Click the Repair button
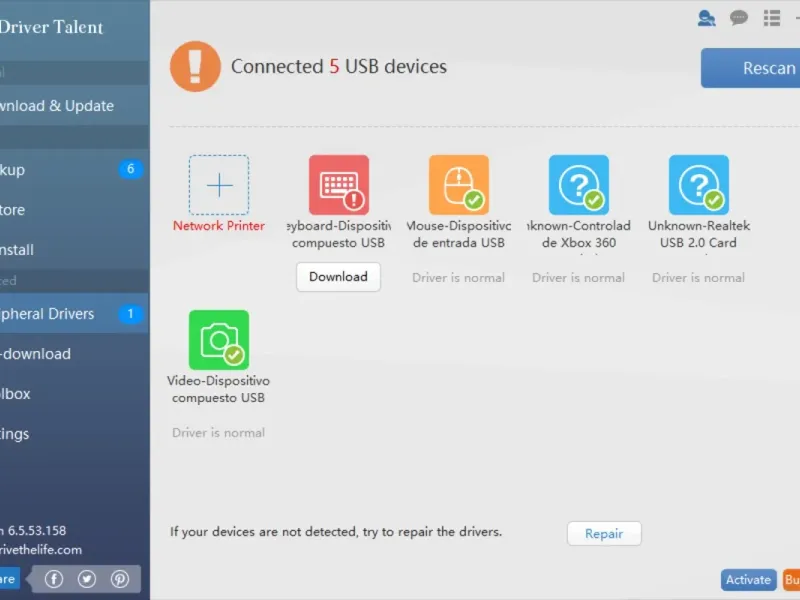This screenshot has width=800, height=600. (604, 534)
